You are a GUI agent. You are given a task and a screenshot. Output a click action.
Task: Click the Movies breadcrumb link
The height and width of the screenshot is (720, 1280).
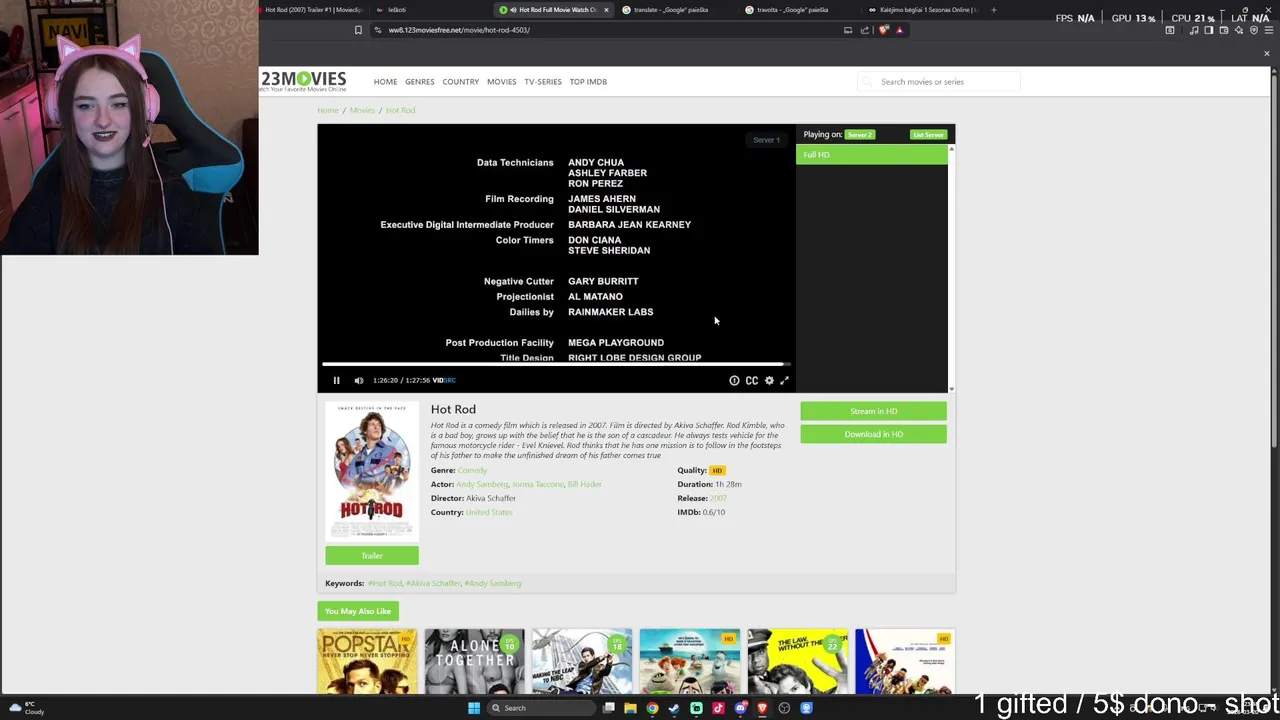(x=362, y=110)
